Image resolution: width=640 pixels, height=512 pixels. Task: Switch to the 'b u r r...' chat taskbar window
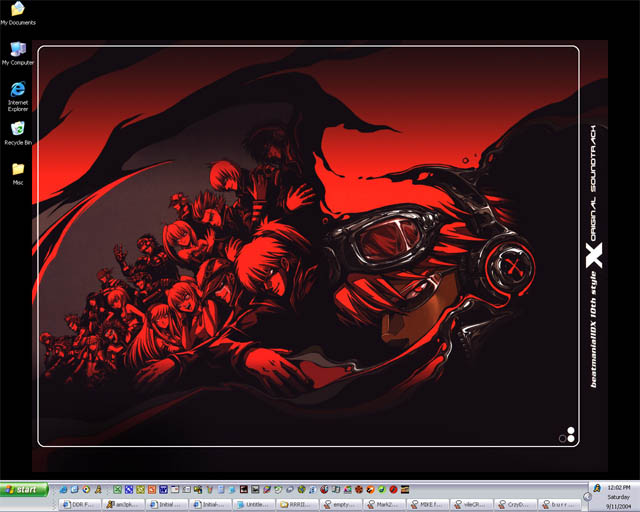[x=560, y=505]
